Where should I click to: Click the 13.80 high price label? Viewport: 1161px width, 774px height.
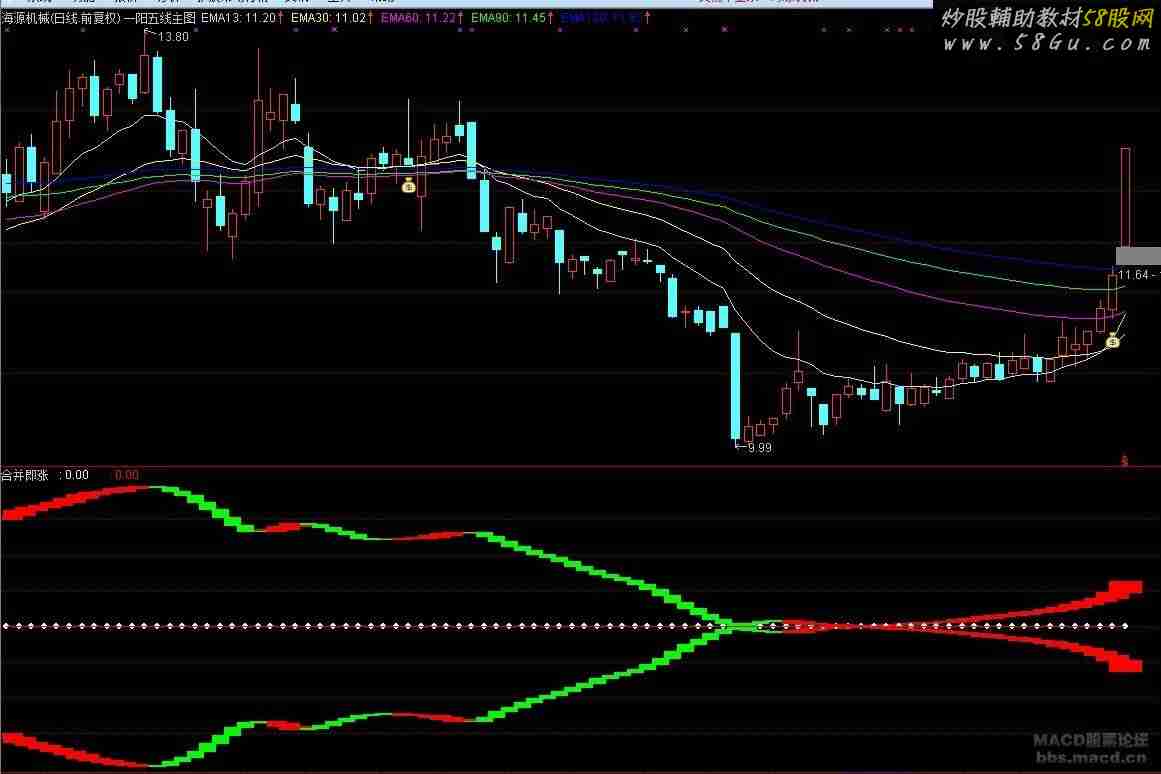(x=173, y=36)
